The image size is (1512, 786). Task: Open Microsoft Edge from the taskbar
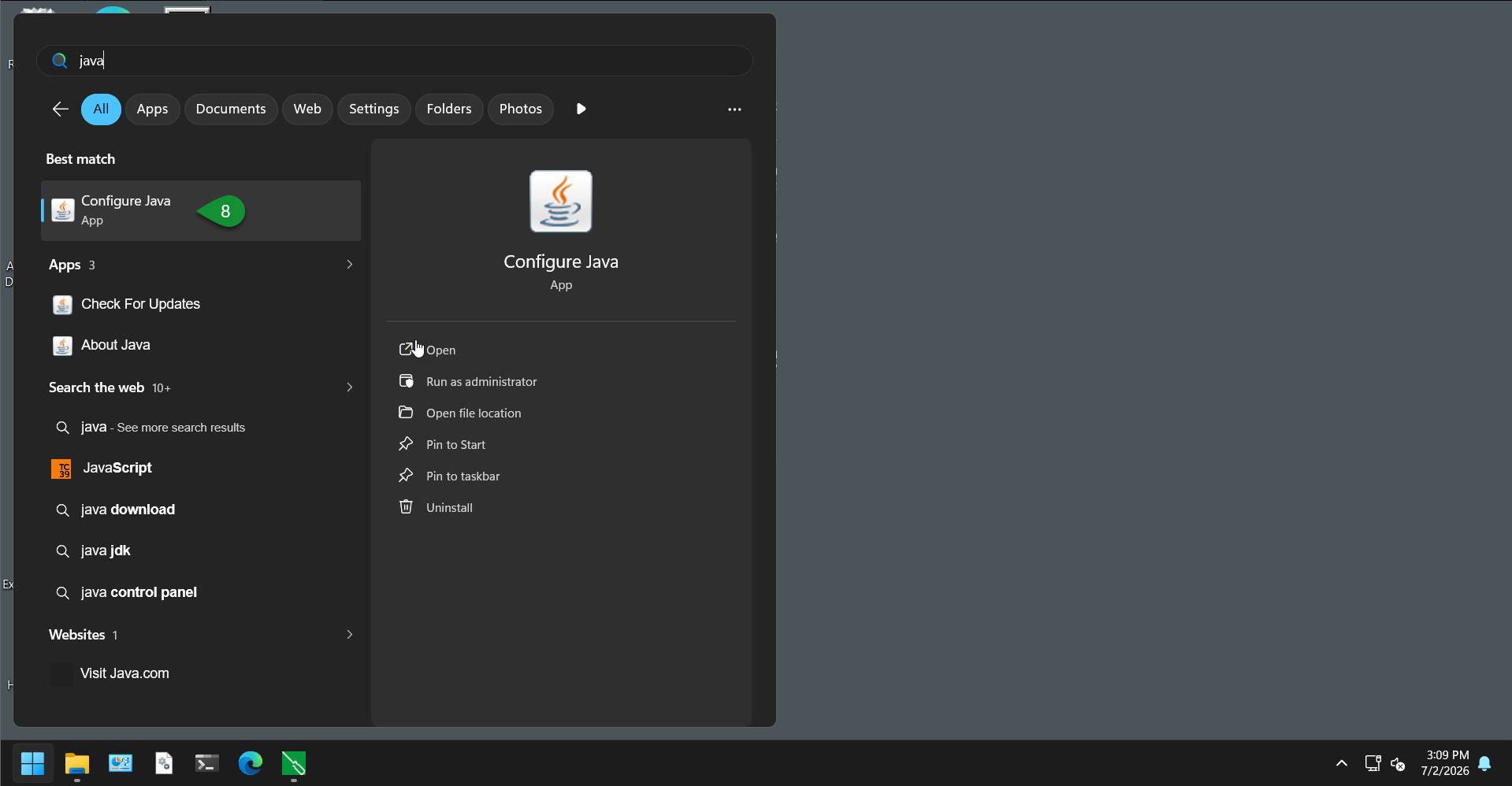tap(251, 763)
